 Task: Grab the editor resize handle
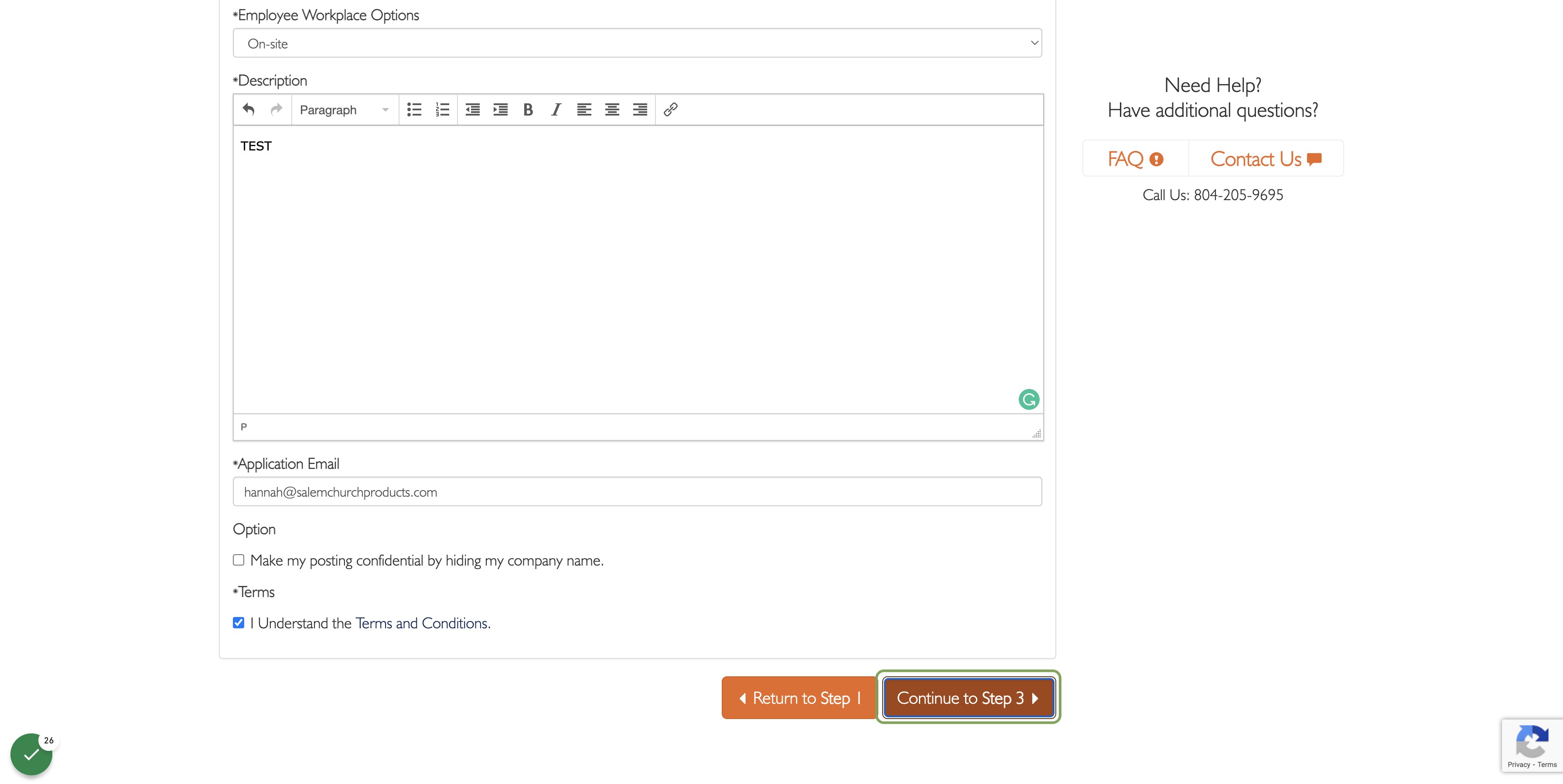[x=1037, y=433]
